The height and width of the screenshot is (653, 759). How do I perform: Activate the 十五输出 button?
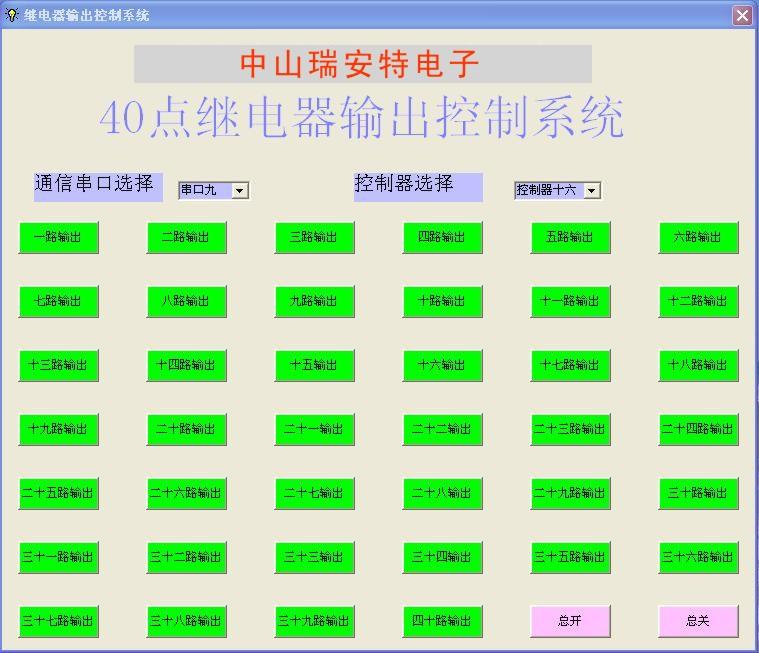click(315, 365)
